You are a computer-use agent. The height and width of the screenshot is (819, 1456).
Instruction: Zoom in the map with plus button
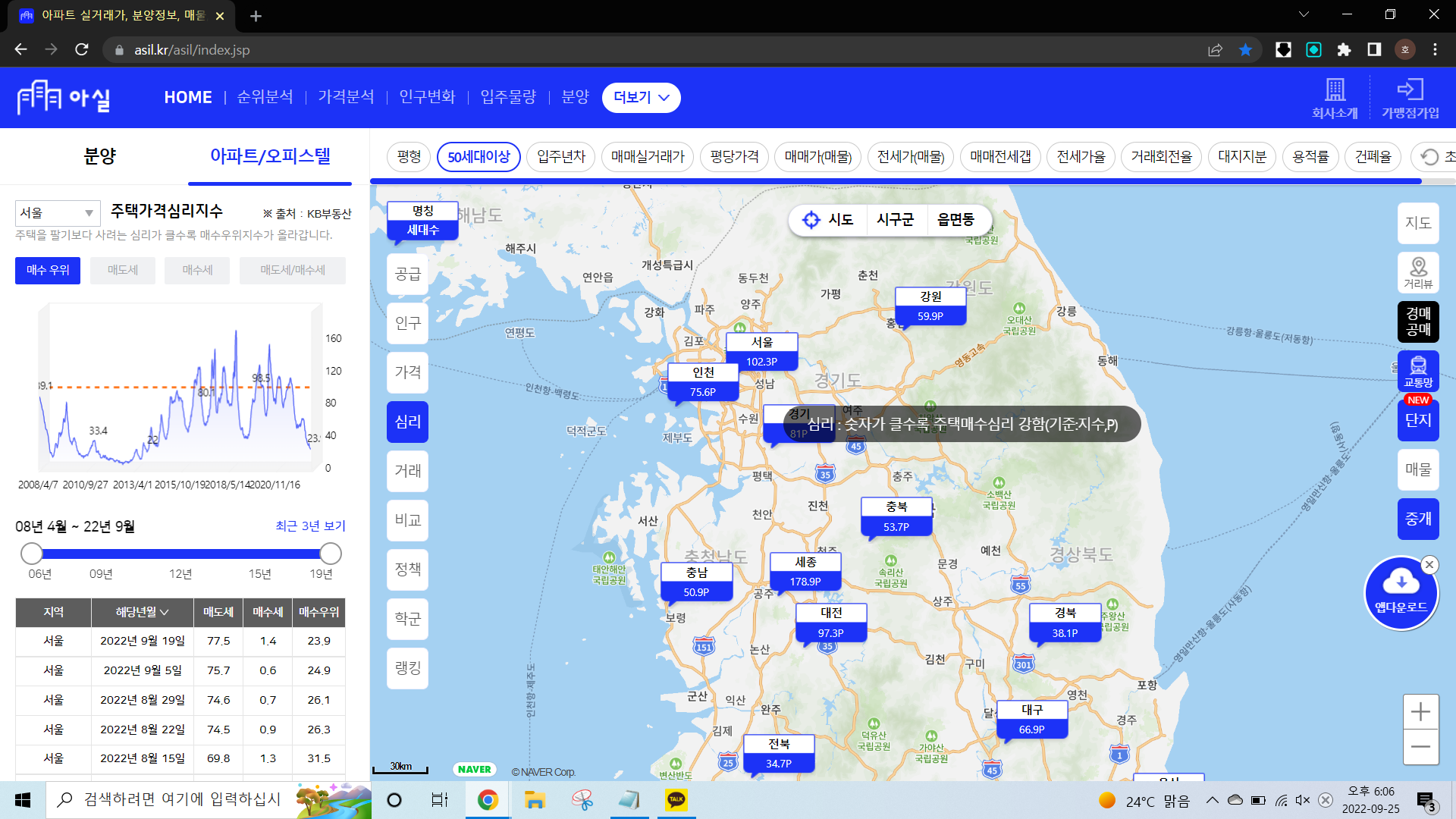[1420, 711]
